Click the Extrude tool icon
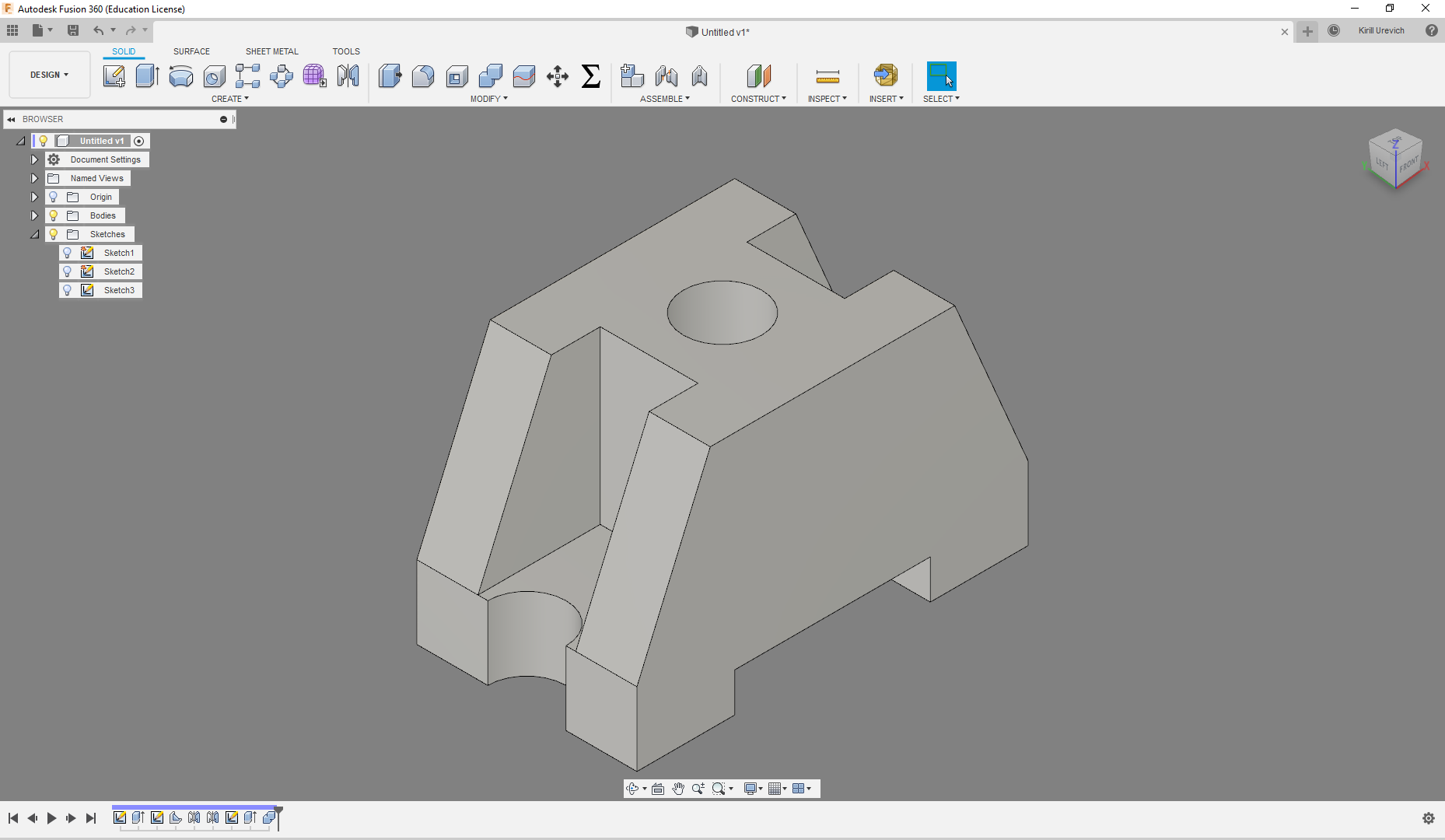 coord(147,76)
